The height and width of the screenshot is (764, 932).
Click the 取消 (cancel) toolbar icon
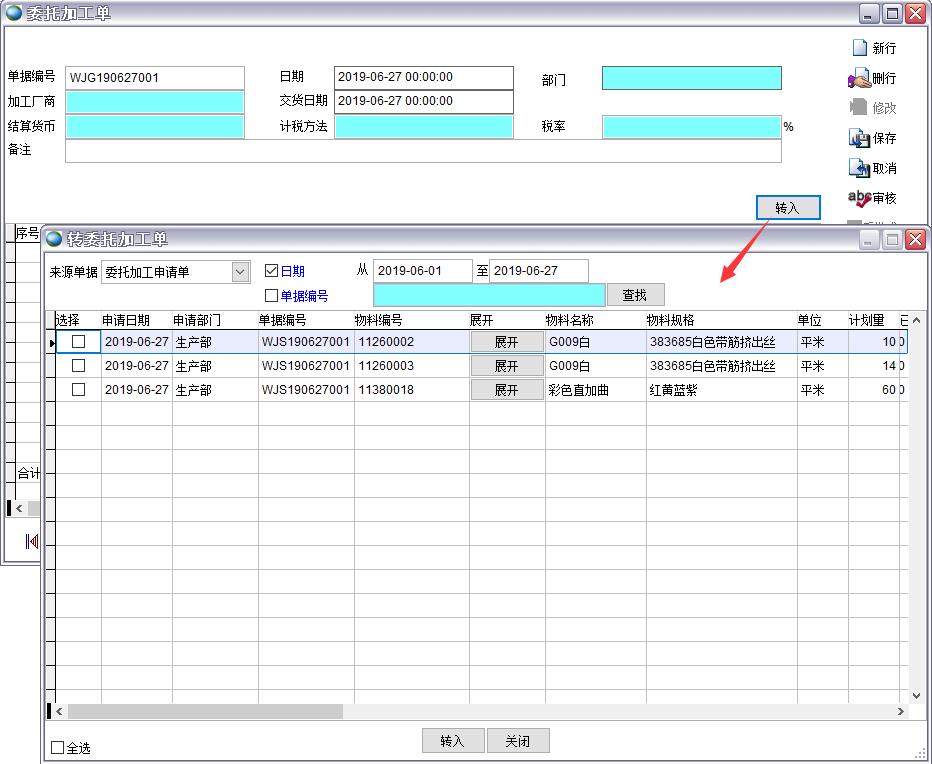coord(859,168)
